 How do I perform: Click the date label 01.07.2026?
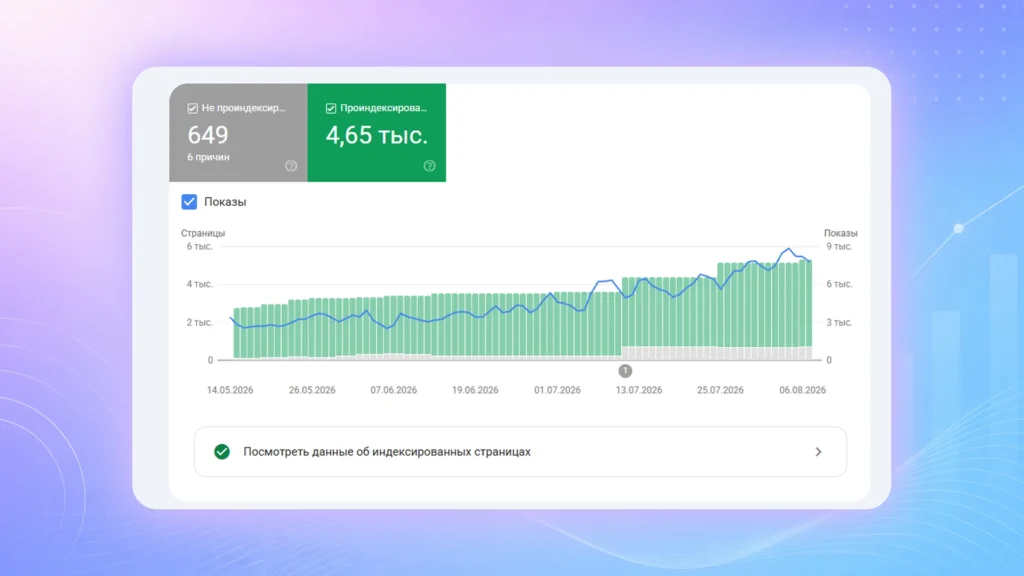(x=557, y=390)
